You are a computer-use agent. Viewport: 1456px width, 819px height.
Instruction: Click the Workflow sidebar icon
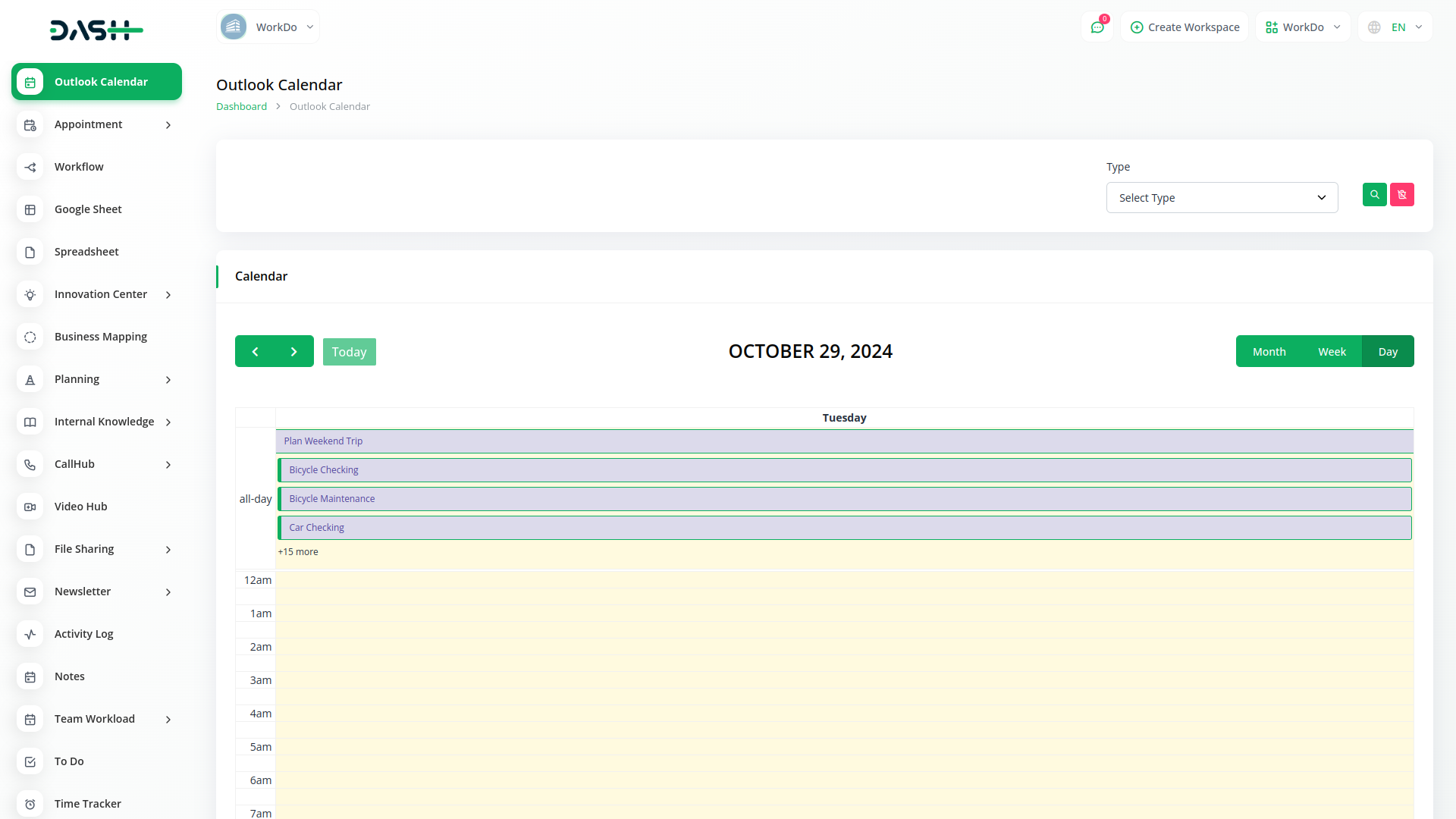pyautogui.click(x=30, y=167)
